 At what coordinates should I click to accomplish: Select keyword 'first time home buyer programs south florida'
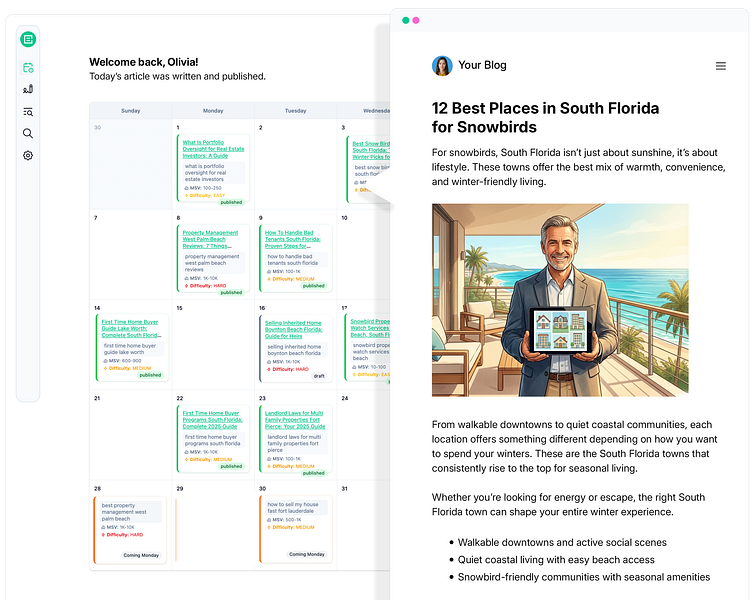pyautogui.click(x=214, y=440)
